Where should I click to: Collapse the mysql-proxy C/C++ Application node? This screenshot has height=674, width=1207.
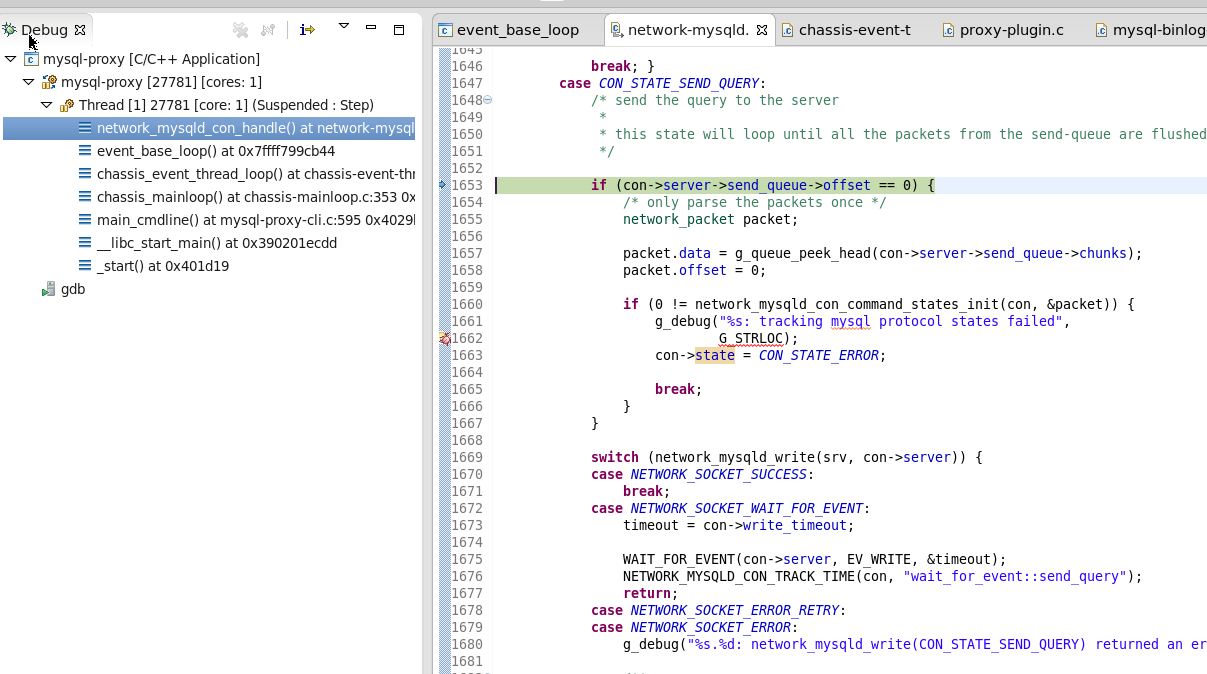(11, 59)
